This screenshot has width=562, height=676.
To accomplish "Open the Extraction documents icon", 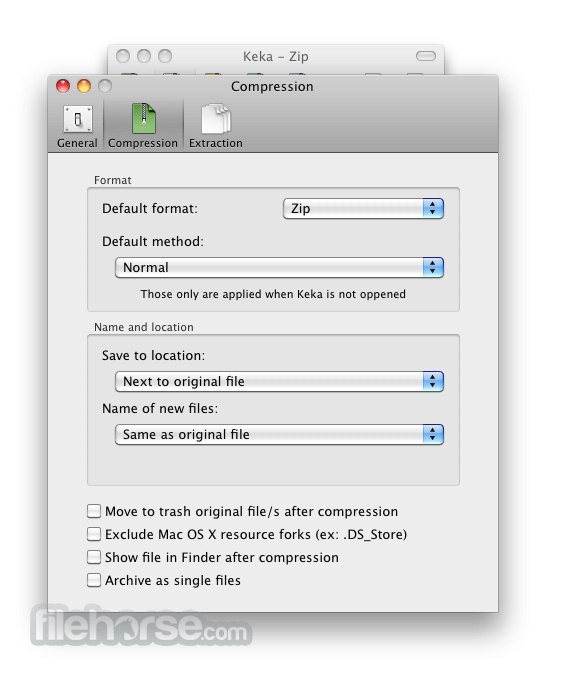I will click(216, 119).
